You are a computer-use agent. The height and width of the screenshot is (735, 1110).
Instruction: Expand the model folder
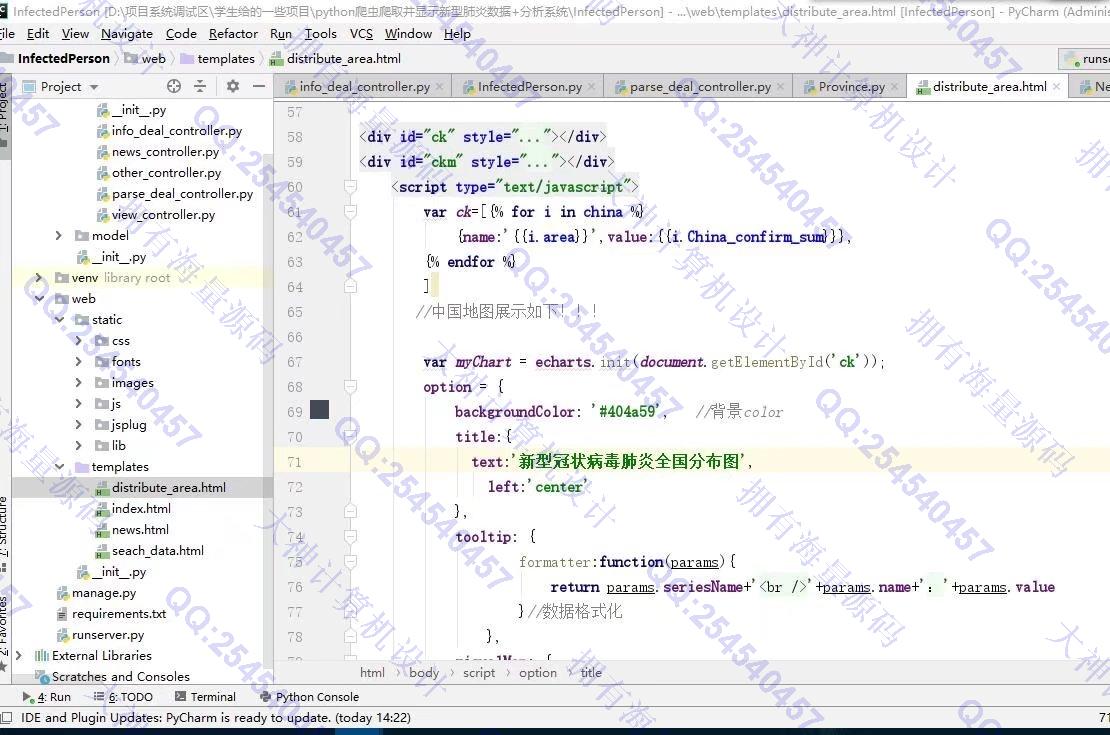click(59, 236)
